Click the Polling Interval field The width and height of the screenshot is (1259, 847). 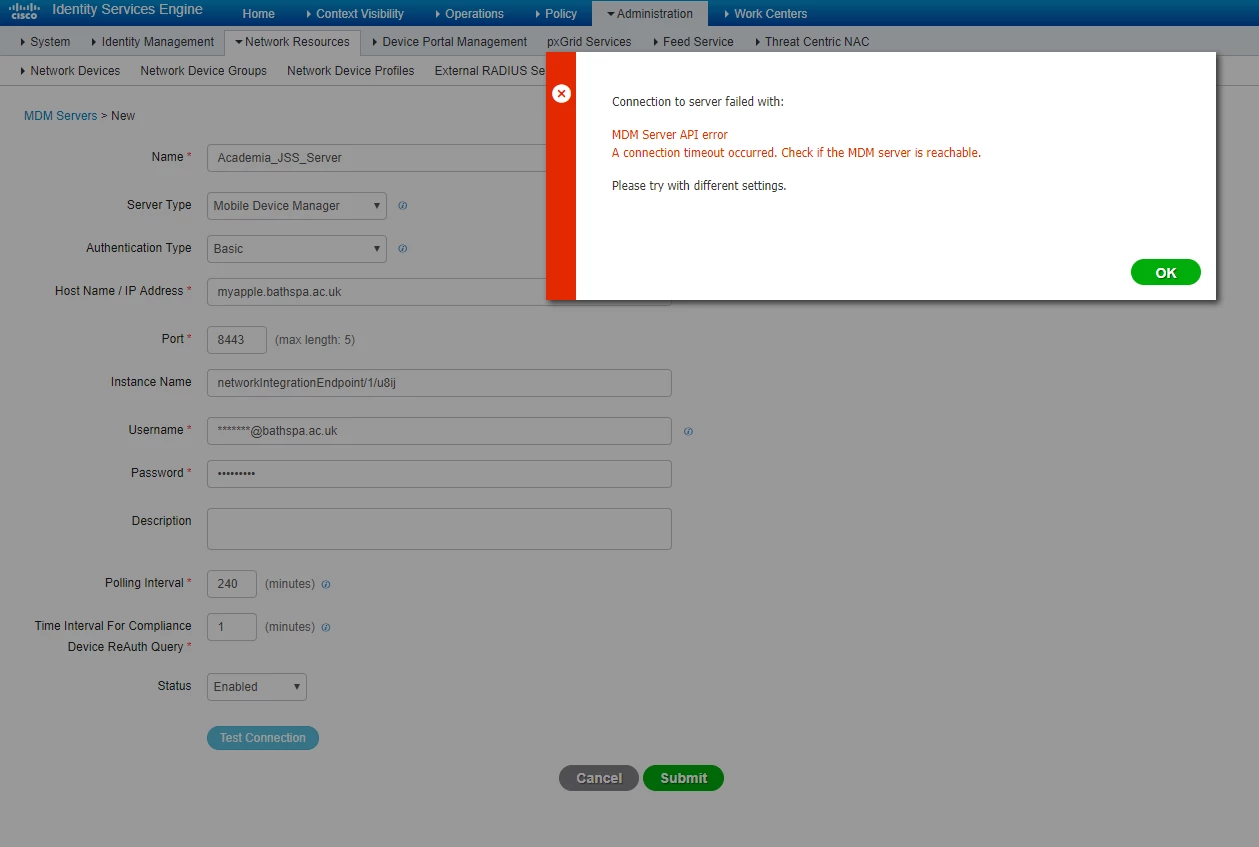tap(232, 584)
